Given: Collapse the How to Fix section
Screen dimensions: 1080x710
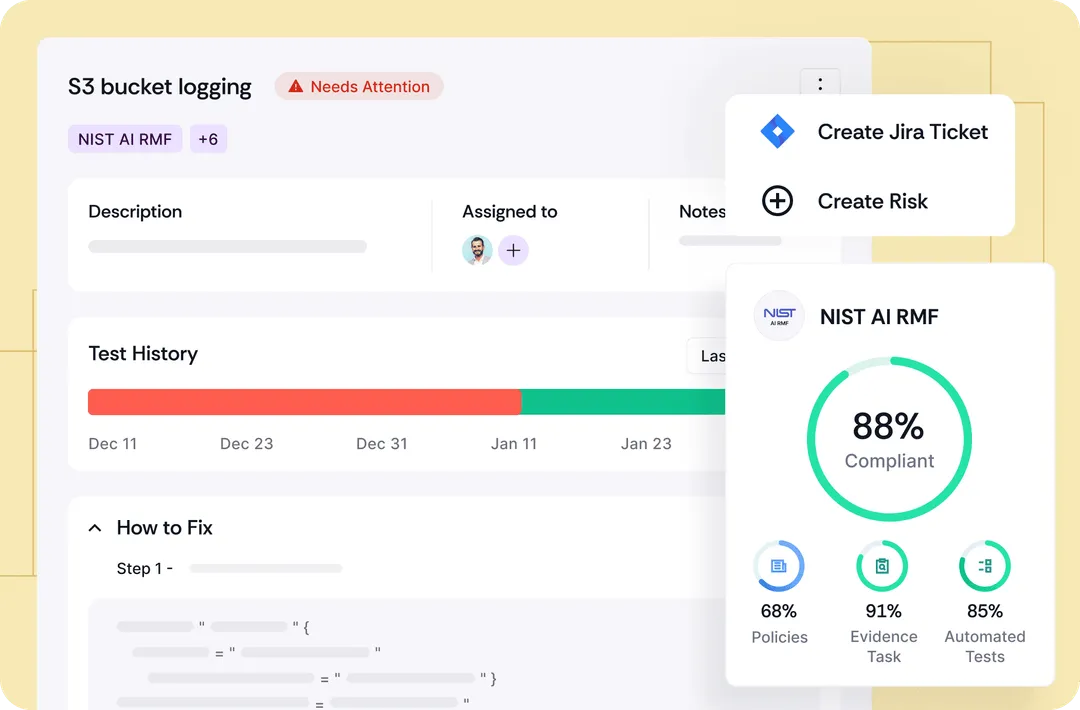Looking at the screenshot, I should point(95,528).
